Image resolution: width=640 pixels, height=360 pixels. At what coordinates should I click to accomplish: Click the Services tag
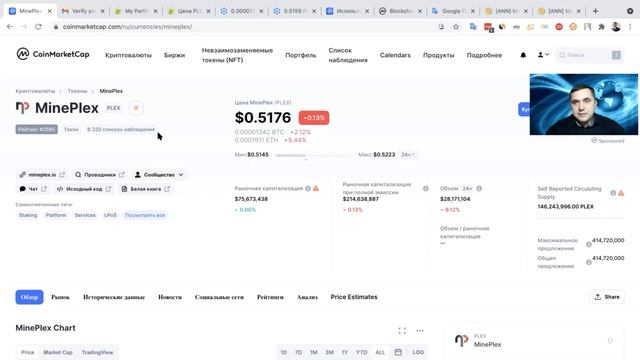click(85, 215)
